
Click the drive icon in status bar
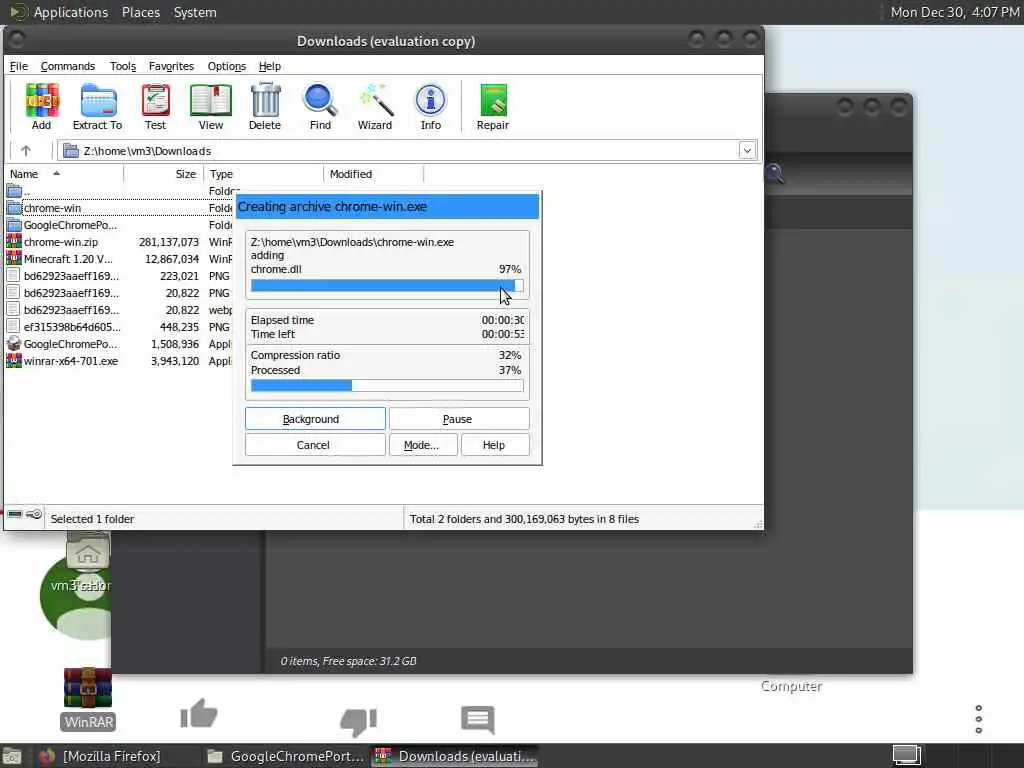tap(14, 515)
